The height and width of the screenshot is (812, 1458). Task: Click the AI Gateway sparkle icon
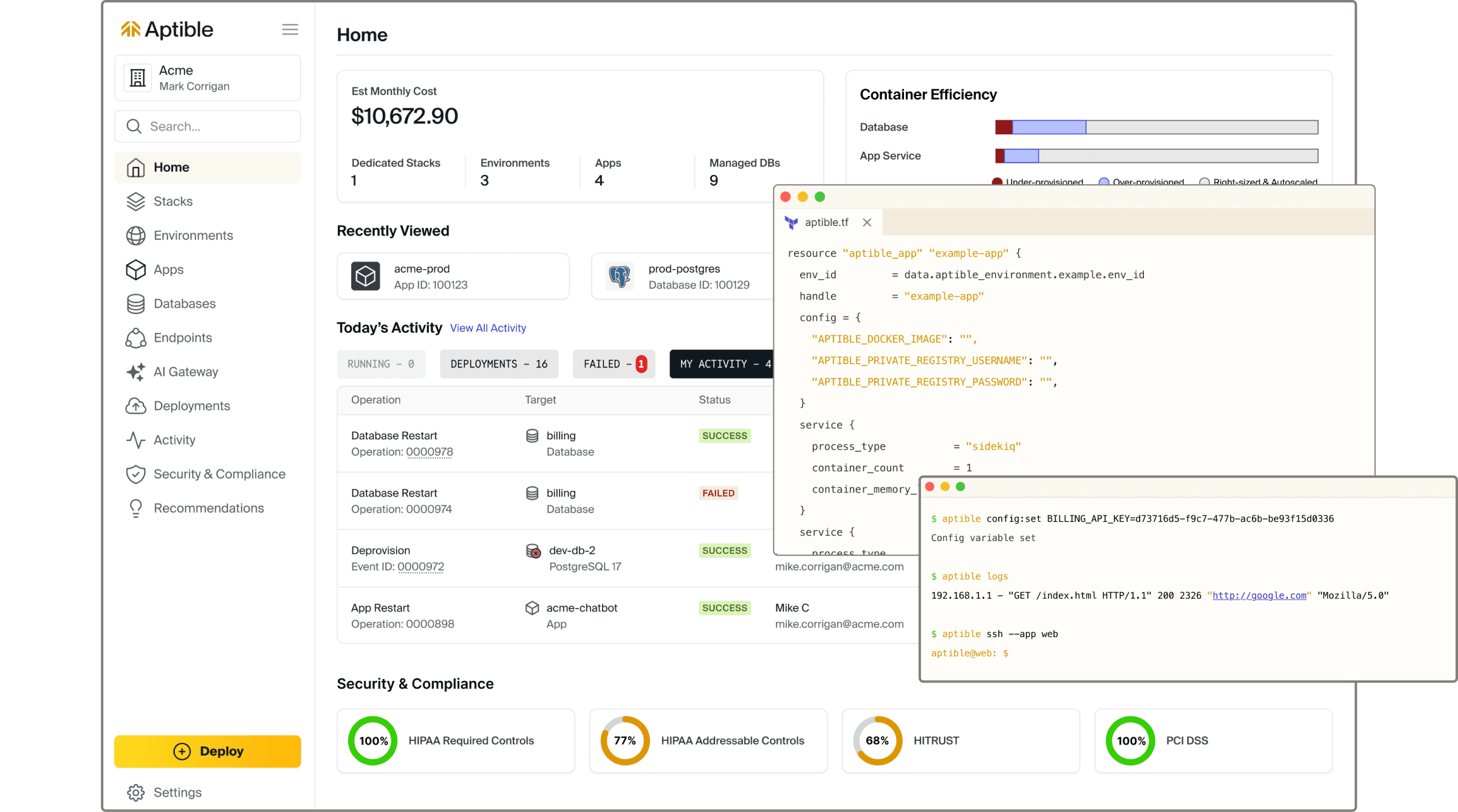click(135, 372)
